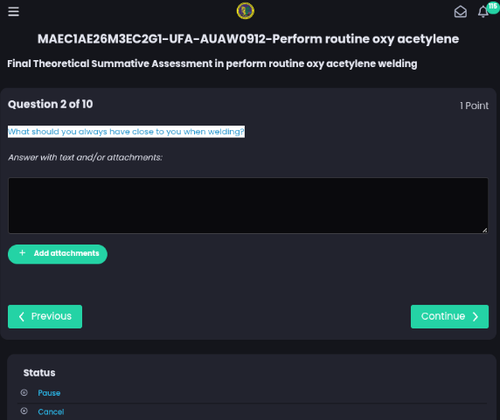Image resolution: width=500 pixels, height=420 pixels.
Task: Click inside the answer text area
Action: 248,205
